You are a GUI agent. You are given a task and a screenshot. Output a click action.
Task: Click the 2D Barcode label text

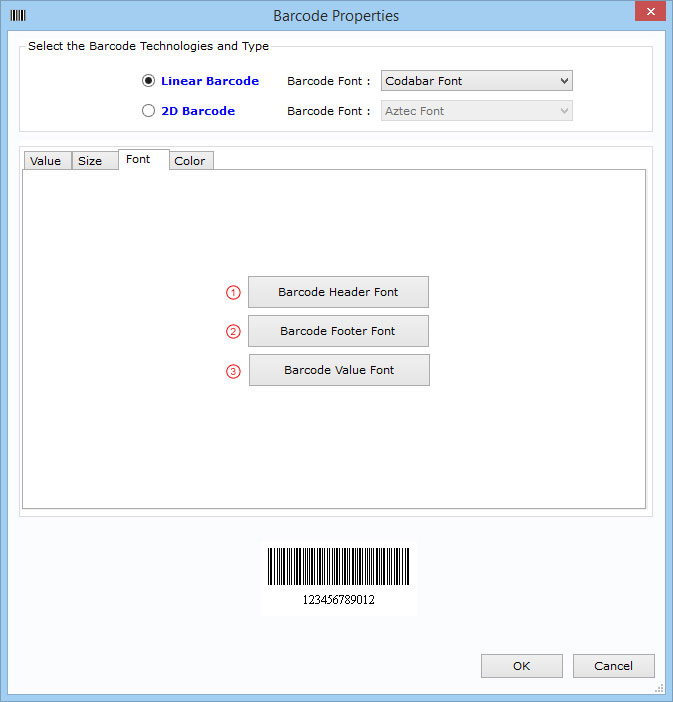click(198, 111)
